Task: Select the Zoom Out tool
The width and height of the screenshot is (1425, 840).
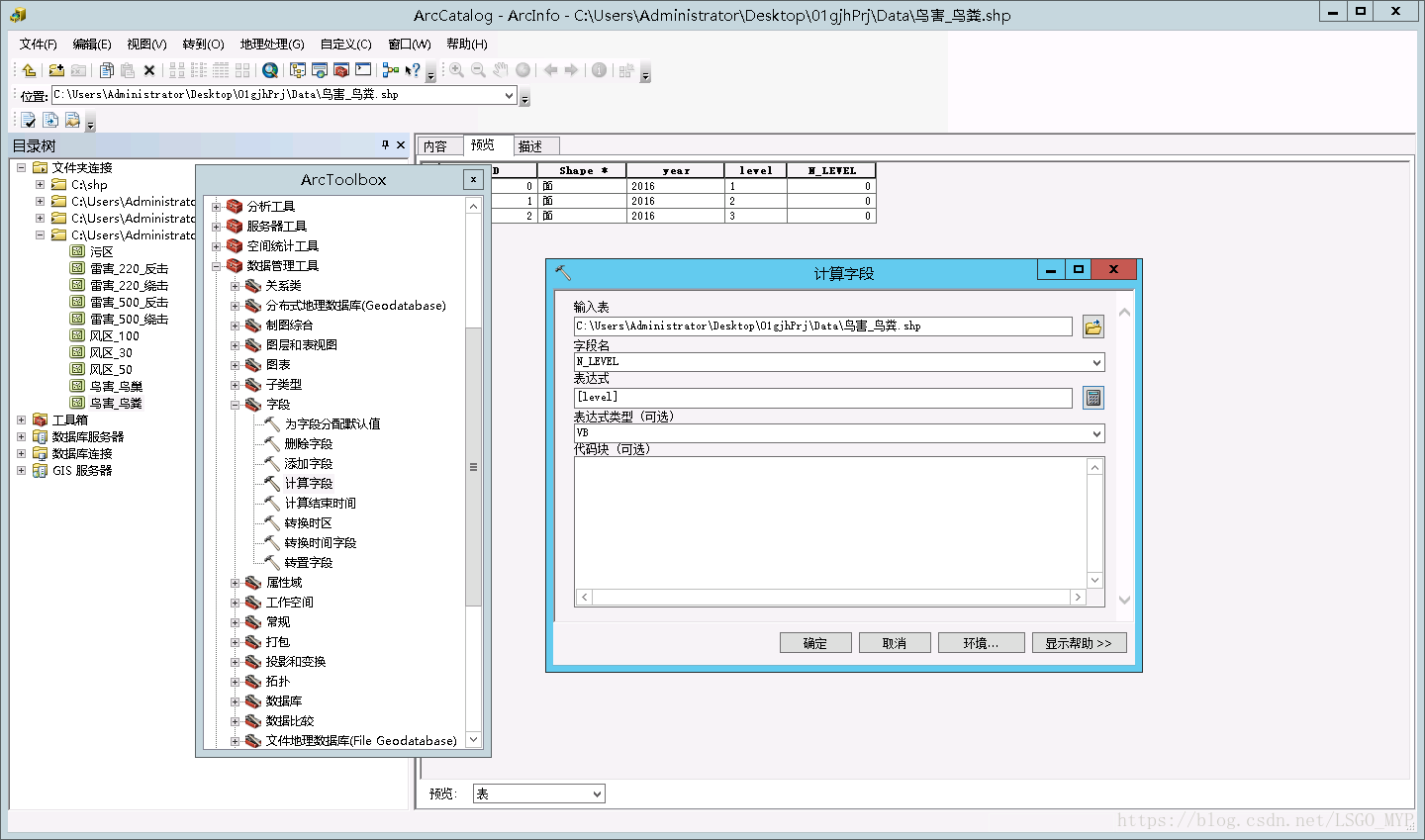Action: pos(478,70)
